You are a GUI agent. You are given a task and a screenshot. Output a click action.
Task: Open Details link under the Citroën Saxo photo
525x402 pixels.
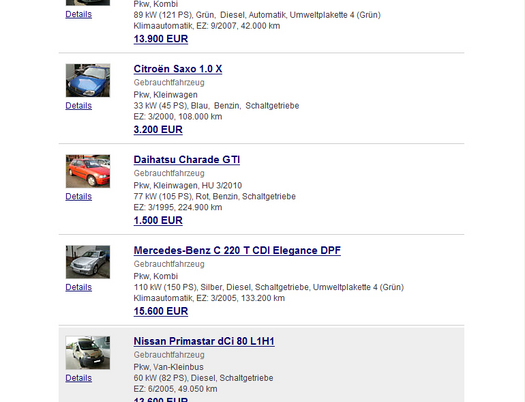pyautogui.click(x=78, y=106)
